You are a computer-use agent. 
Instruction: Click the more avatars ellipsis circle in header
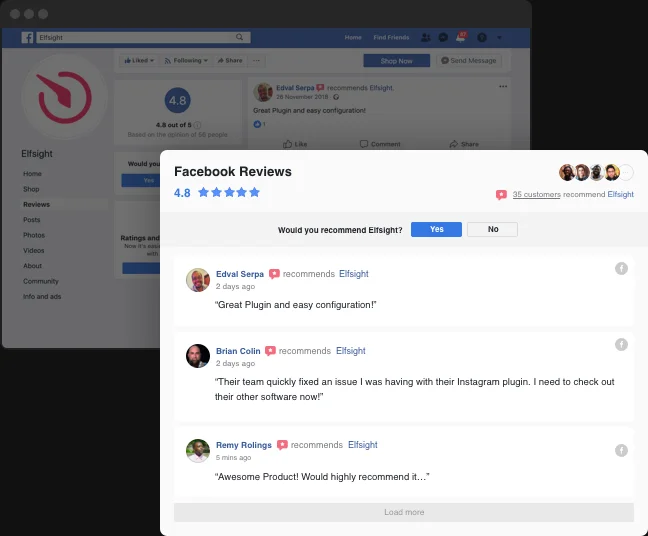click(x=626, y=172)
